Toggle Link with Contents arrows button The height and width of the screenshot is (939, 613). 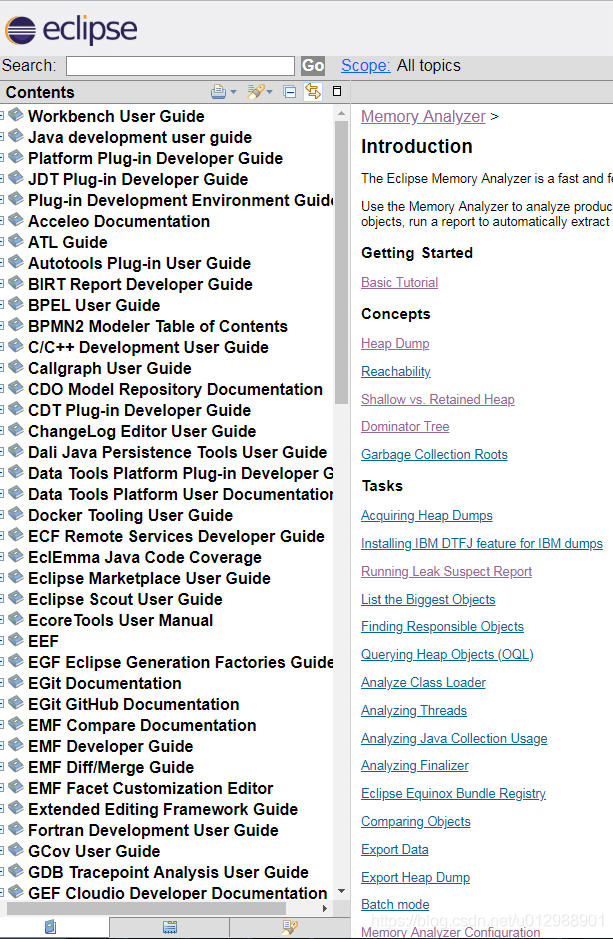click(x=312, y=91)
